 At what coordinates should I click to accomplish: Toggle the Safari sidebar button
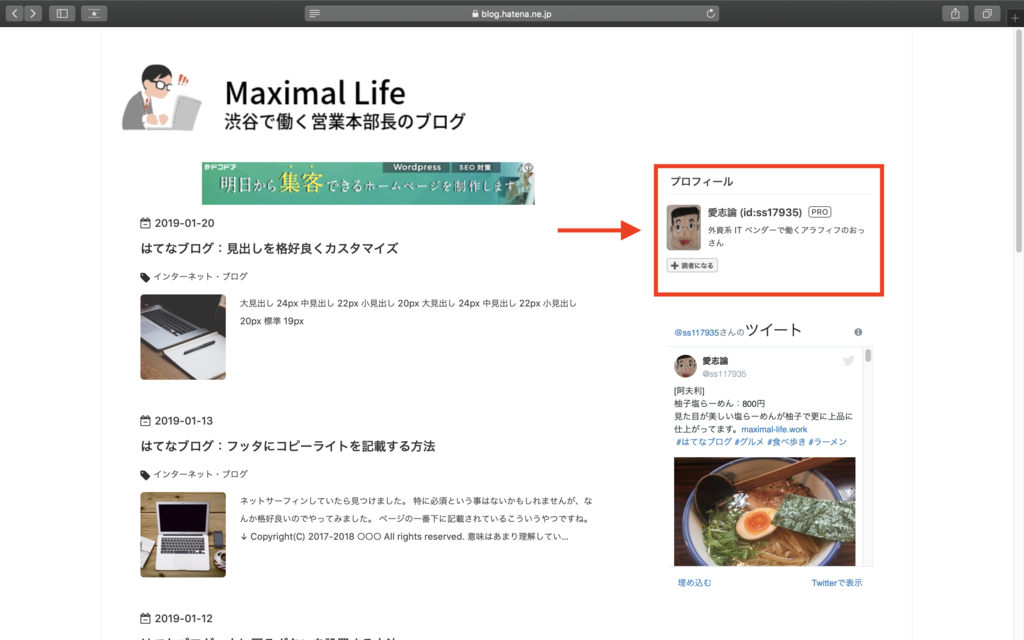[x=62, y=13]
